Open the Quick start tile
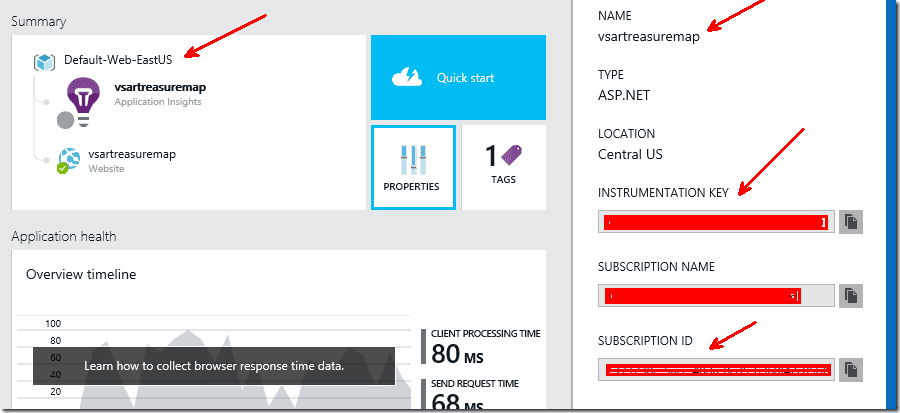 tap(458, 77)
